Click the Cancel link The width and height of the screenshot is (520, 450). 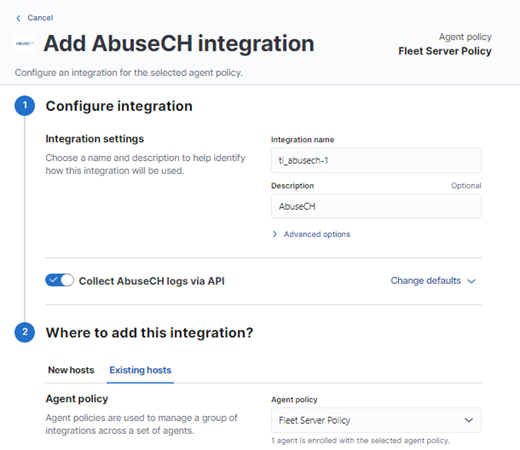click(40, 18)
